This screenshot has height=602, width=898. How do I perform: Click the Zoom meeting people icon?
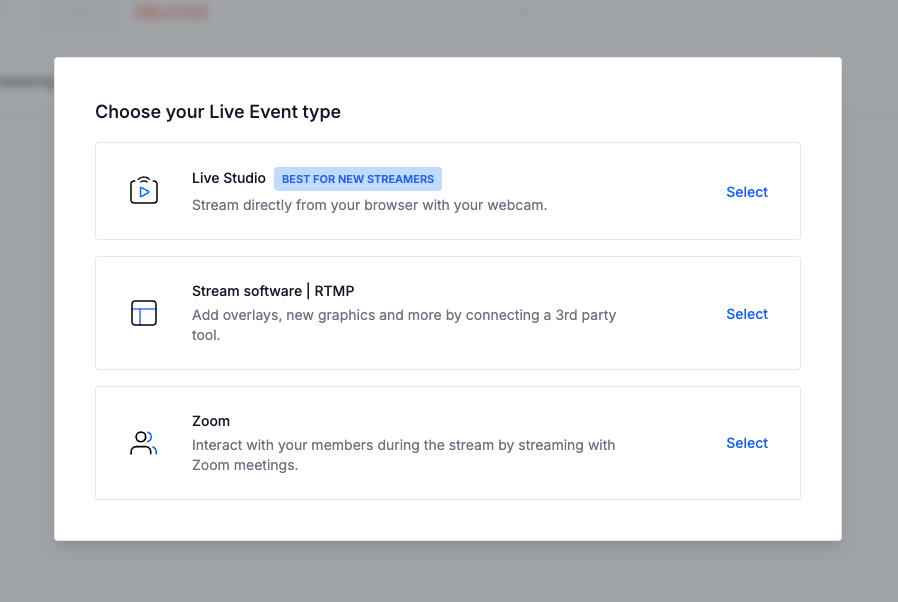click(x=143, y=442)
